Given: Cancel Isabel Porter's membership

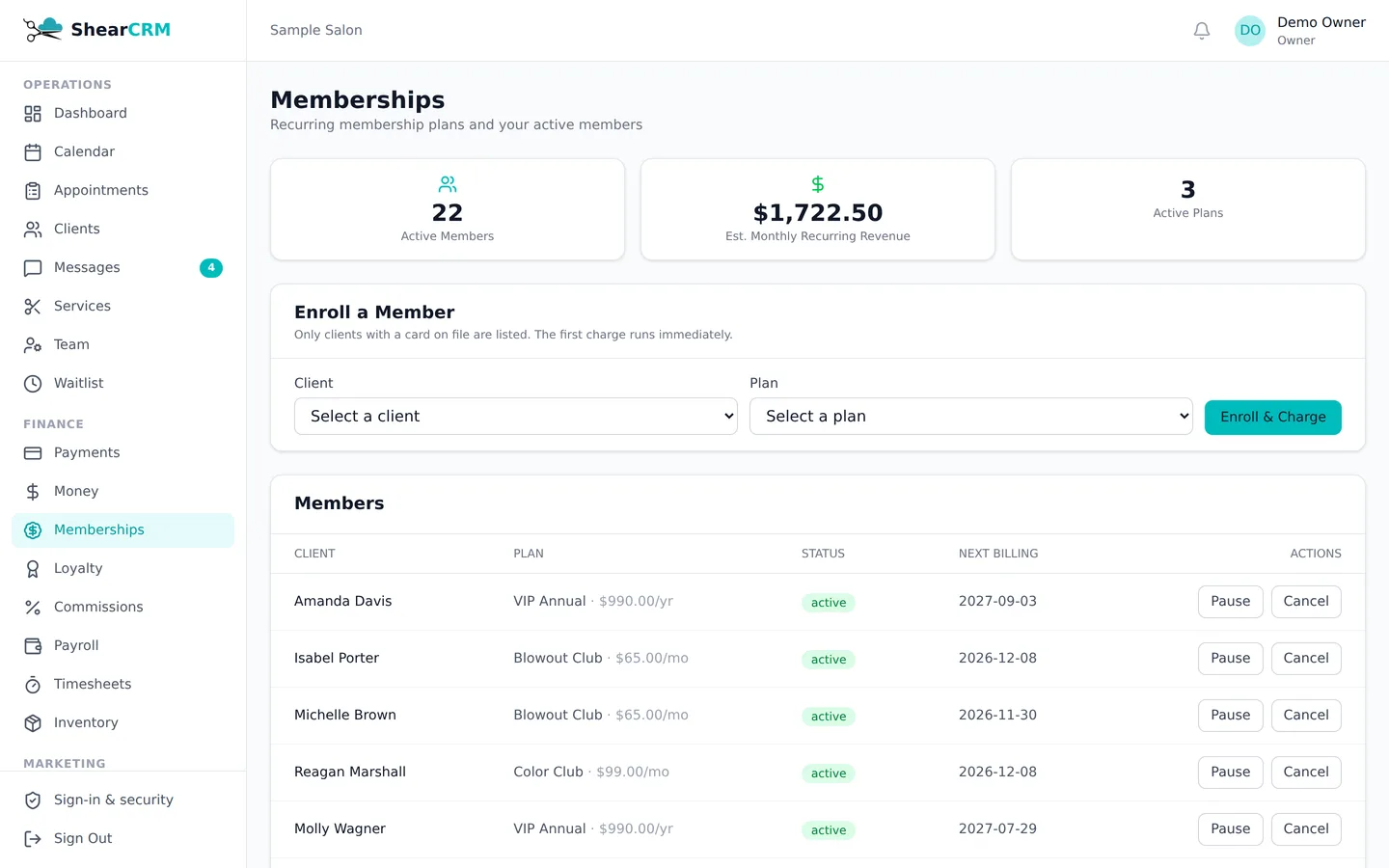Looking at the screenshot, I should [1306, 659].
